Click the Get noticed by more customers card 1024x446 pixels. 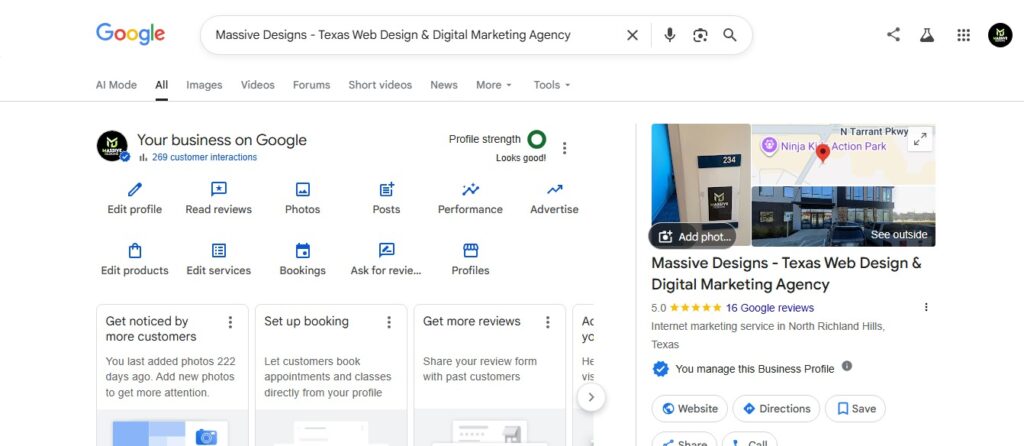pos(172,375)
